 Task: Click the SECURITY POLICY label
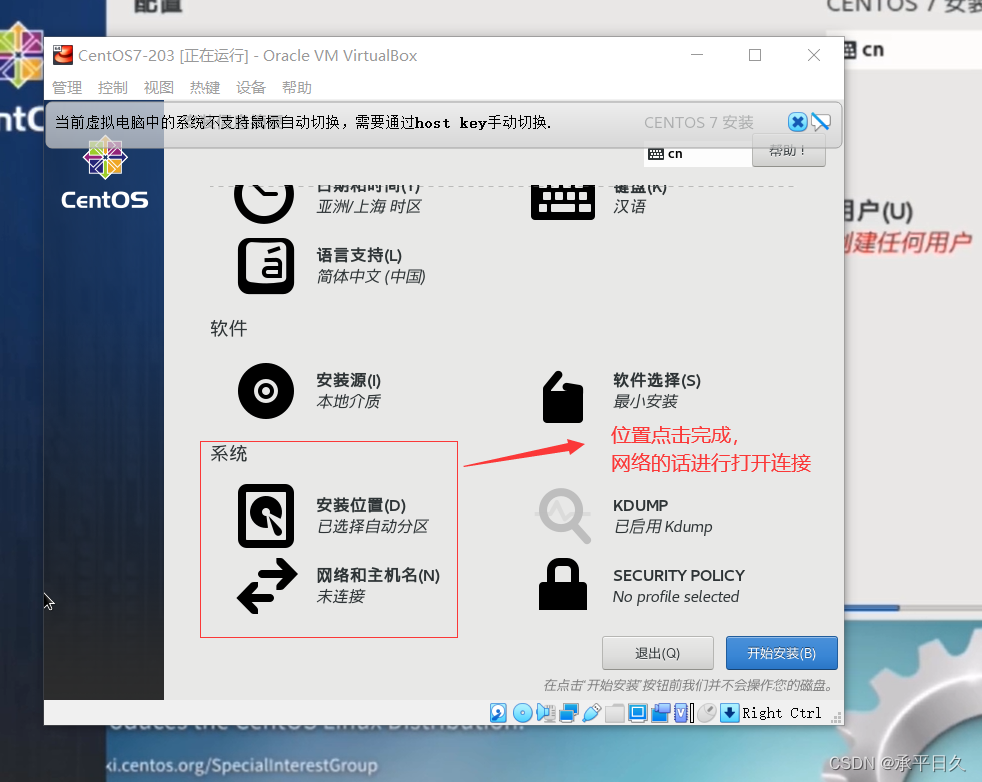pos(679,575)
